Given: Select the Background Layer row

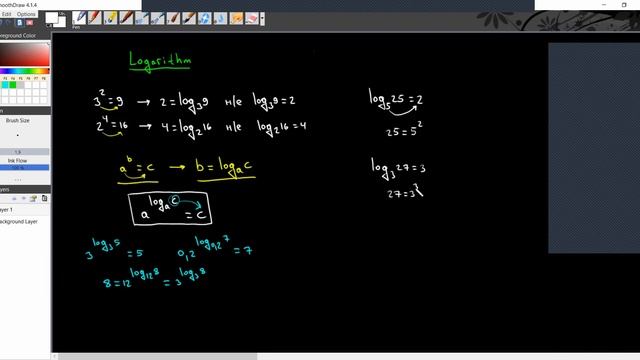Looking at the screenshot, I should pyautogui.click(x=25, y=222).
